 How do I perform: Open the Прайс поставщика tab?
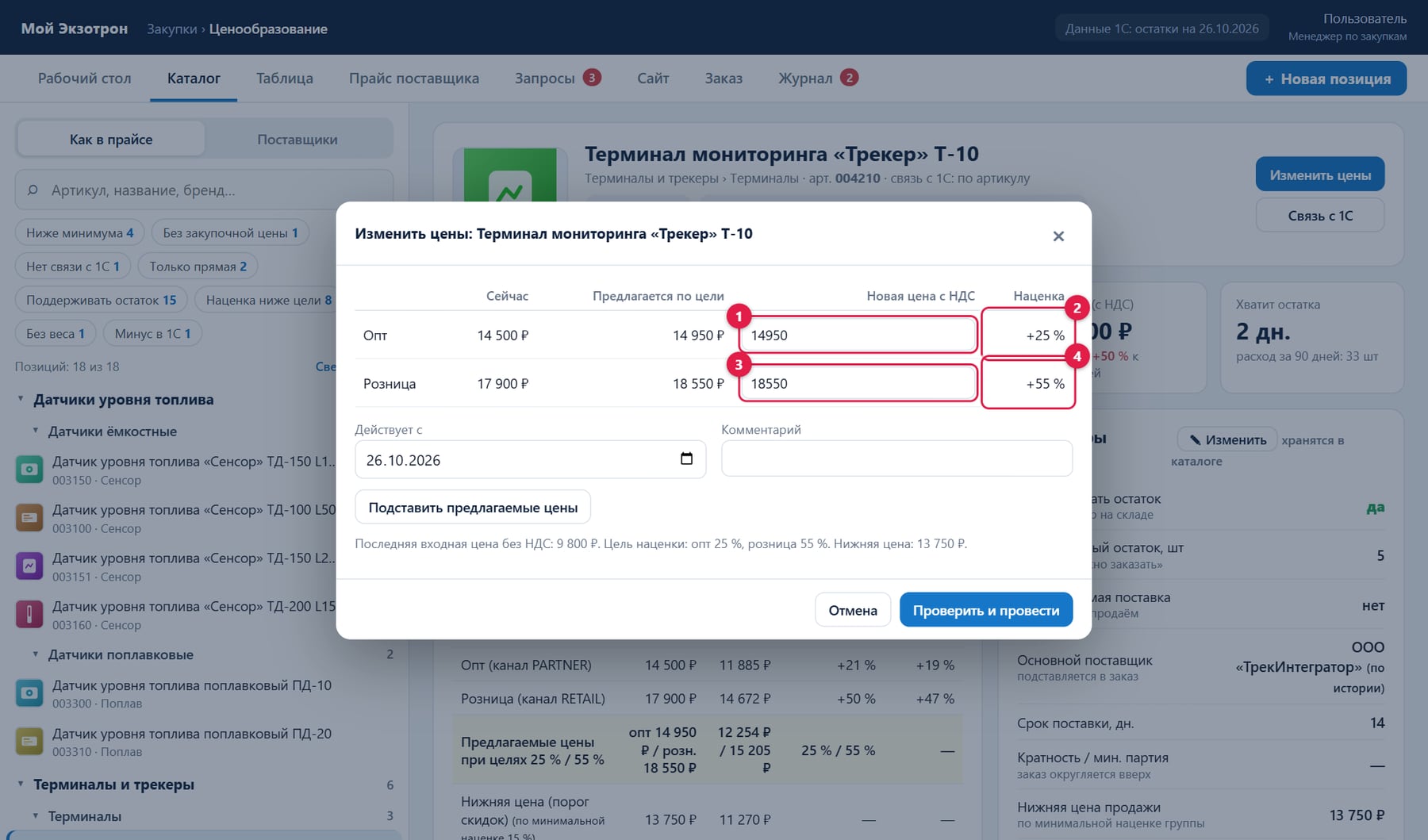[x=414, y=78]
